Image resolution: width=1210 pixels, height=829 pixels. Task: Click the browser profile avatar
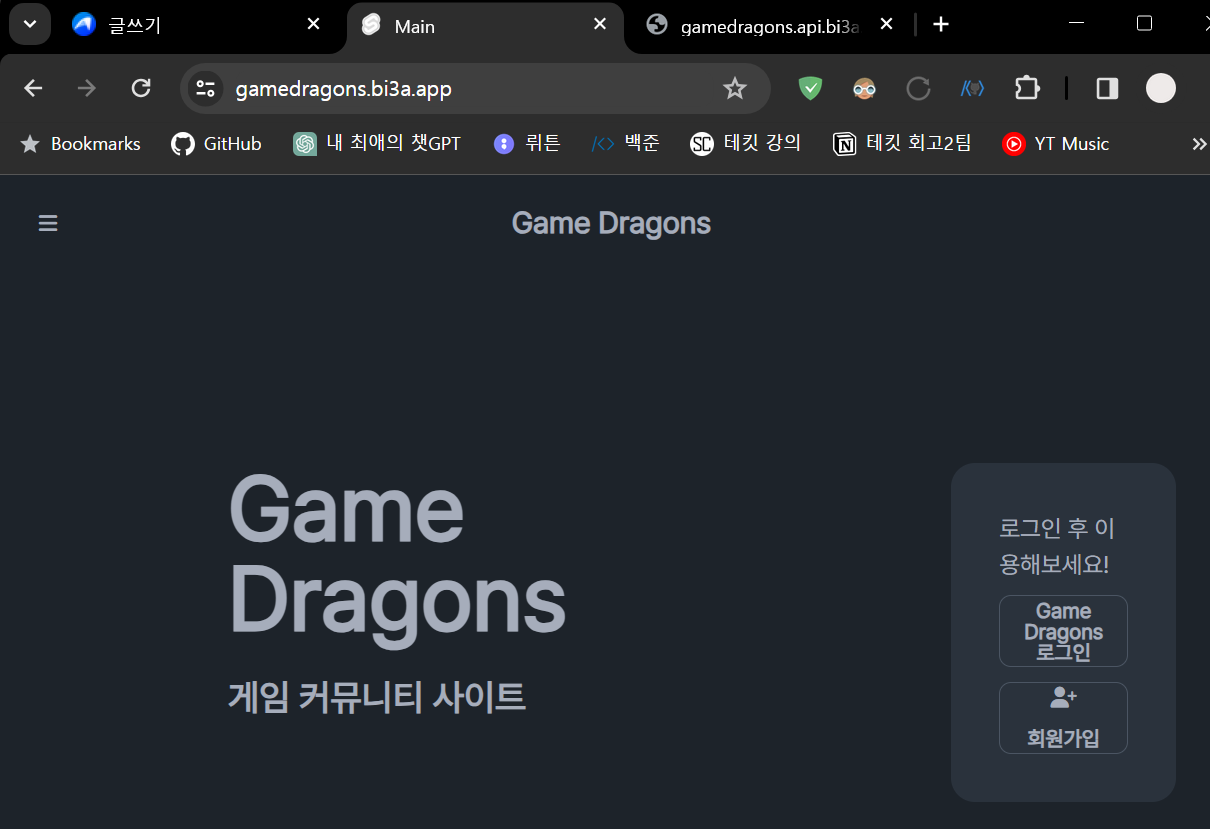(x=1160, y=88)
